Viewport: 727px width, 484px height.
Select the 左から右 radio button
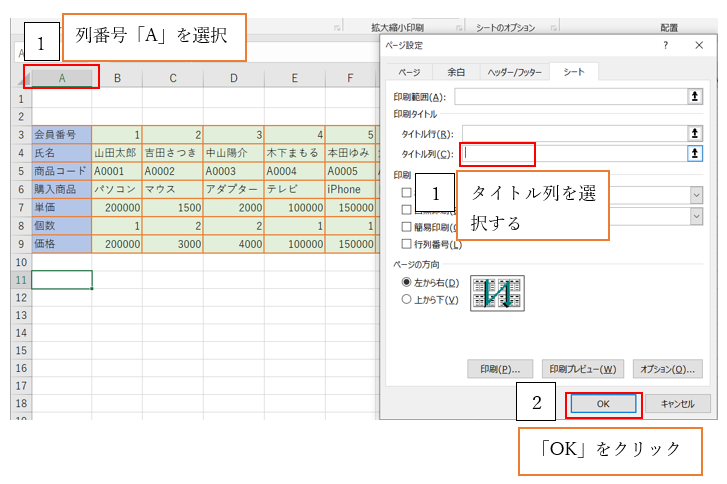point(407,283)
